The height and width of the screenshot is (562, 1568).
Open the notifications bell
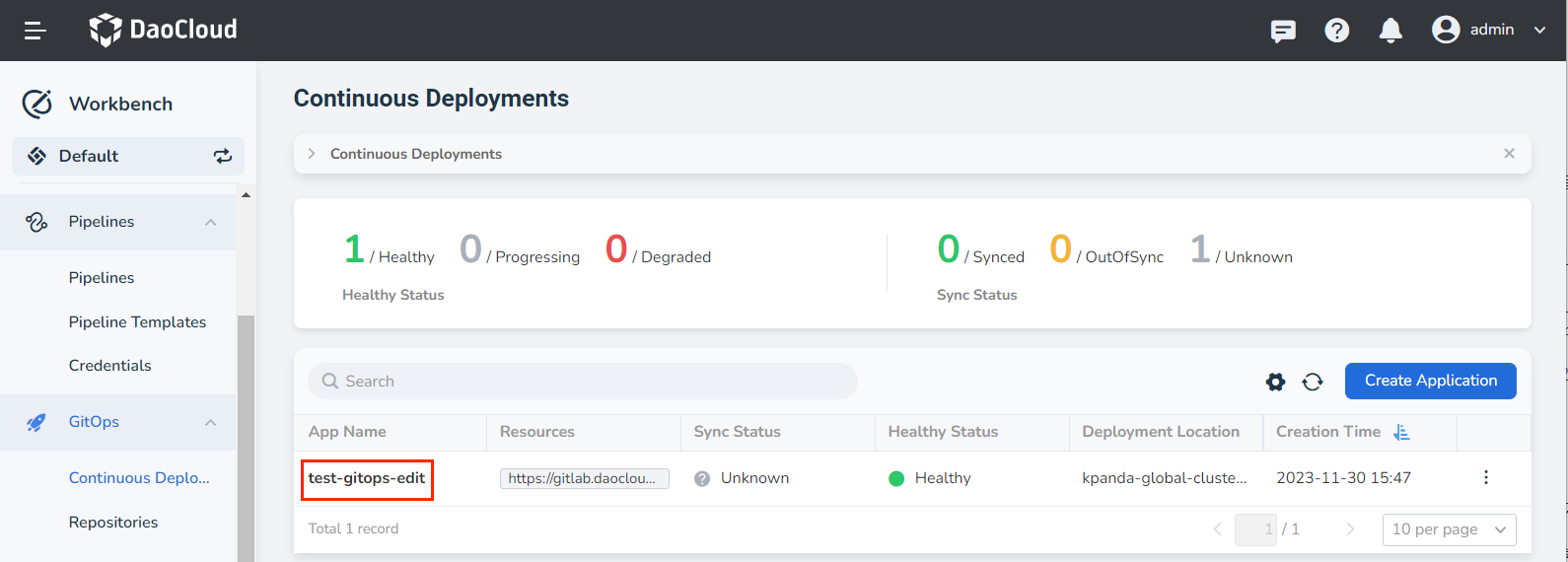pyautogui.click(x=1390, y=31)
